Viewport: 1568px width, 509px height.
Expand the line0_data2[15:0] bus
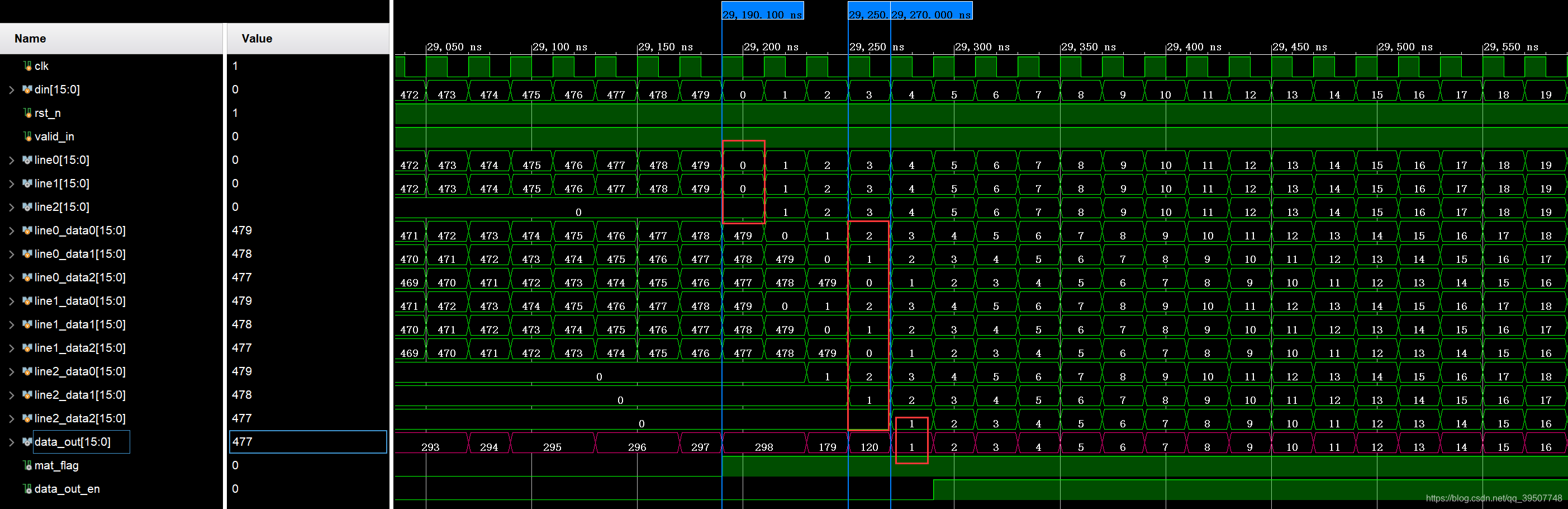[x=12, y=277]
